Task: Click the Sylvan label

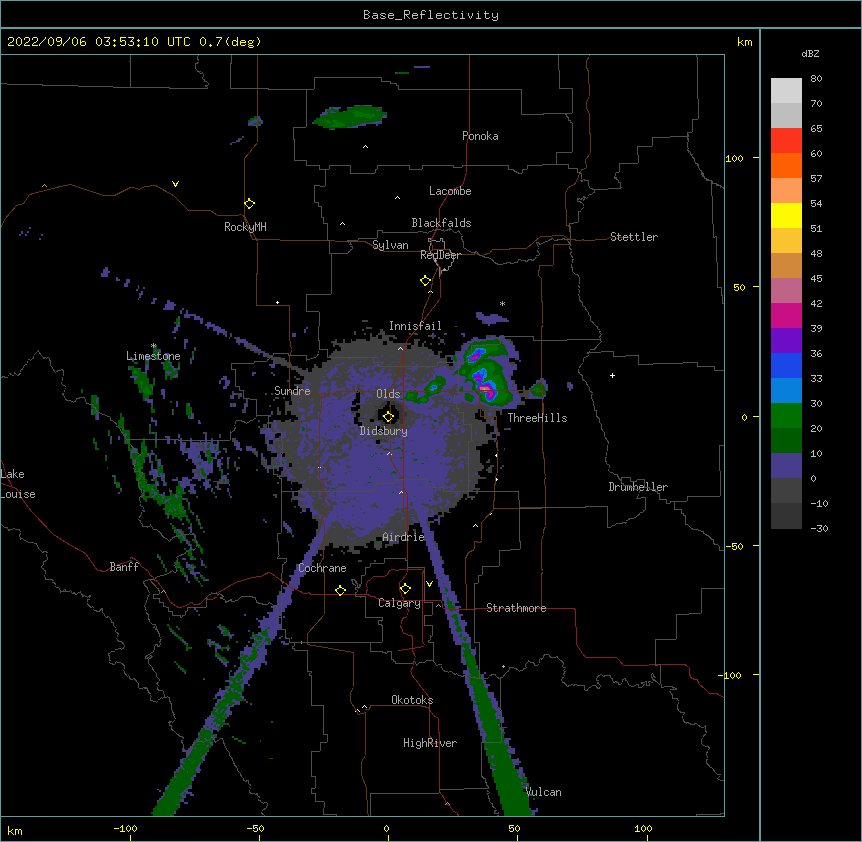Action: click(x=390, y=245)
